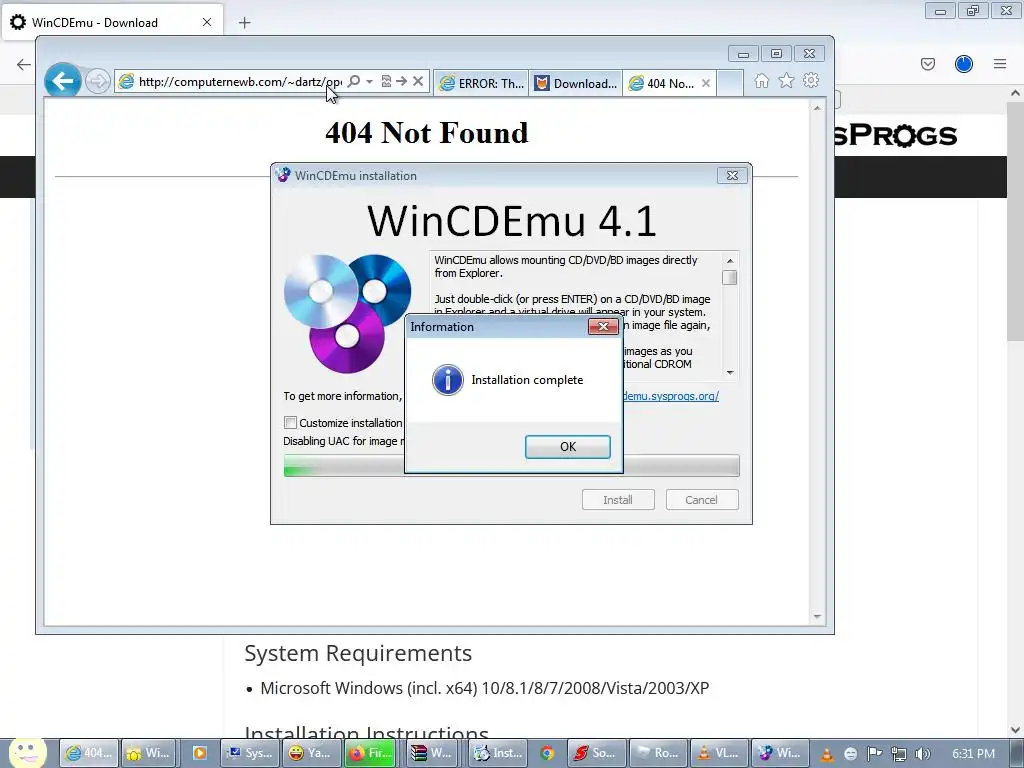Select the 'WinCDEmu - Download' Firefox tab
Viewport: 1024px width, 768px height.
[x=112, y=22]
